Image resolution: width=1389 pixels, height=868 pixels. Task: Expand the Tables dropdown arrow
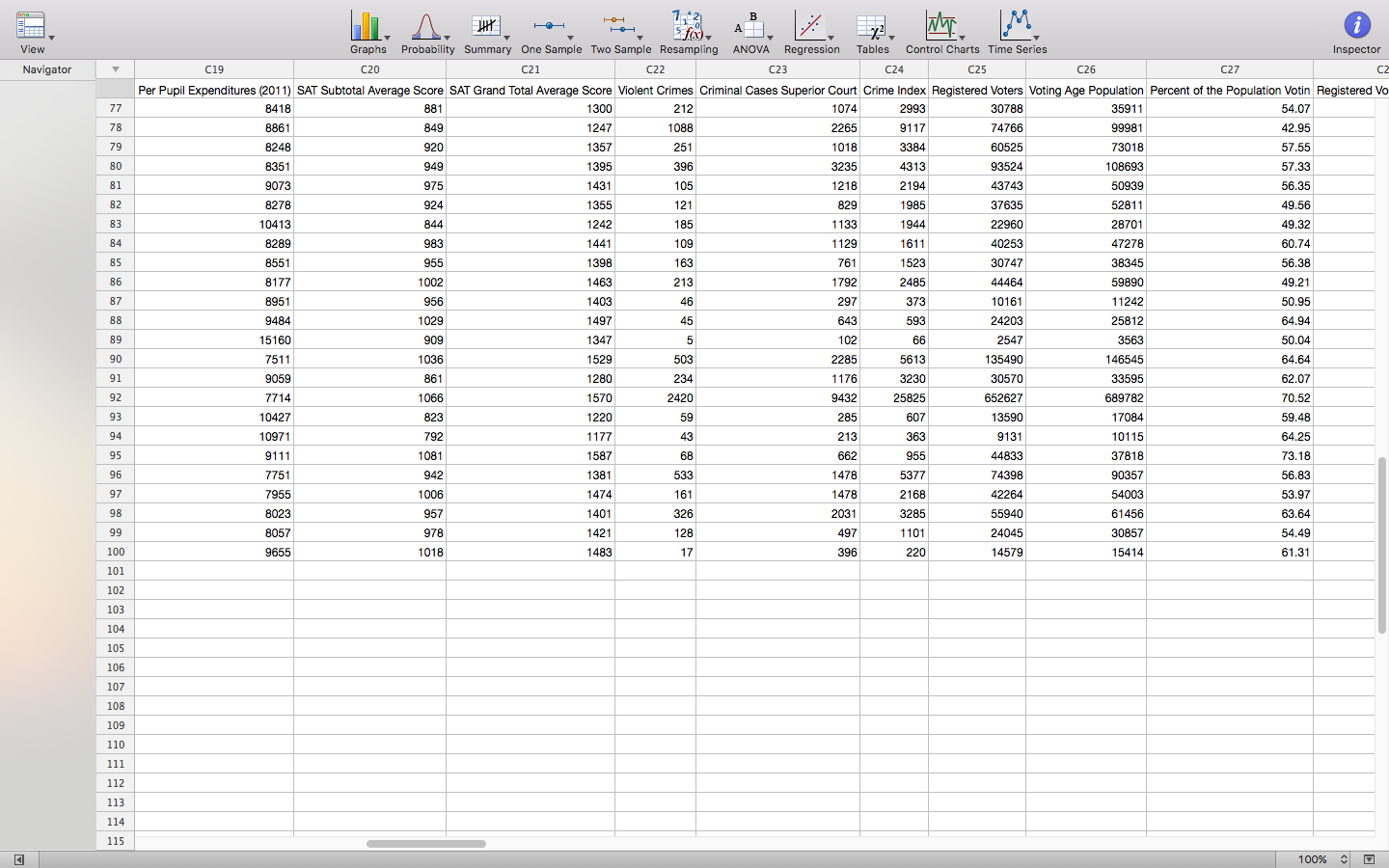pos(892,38)
